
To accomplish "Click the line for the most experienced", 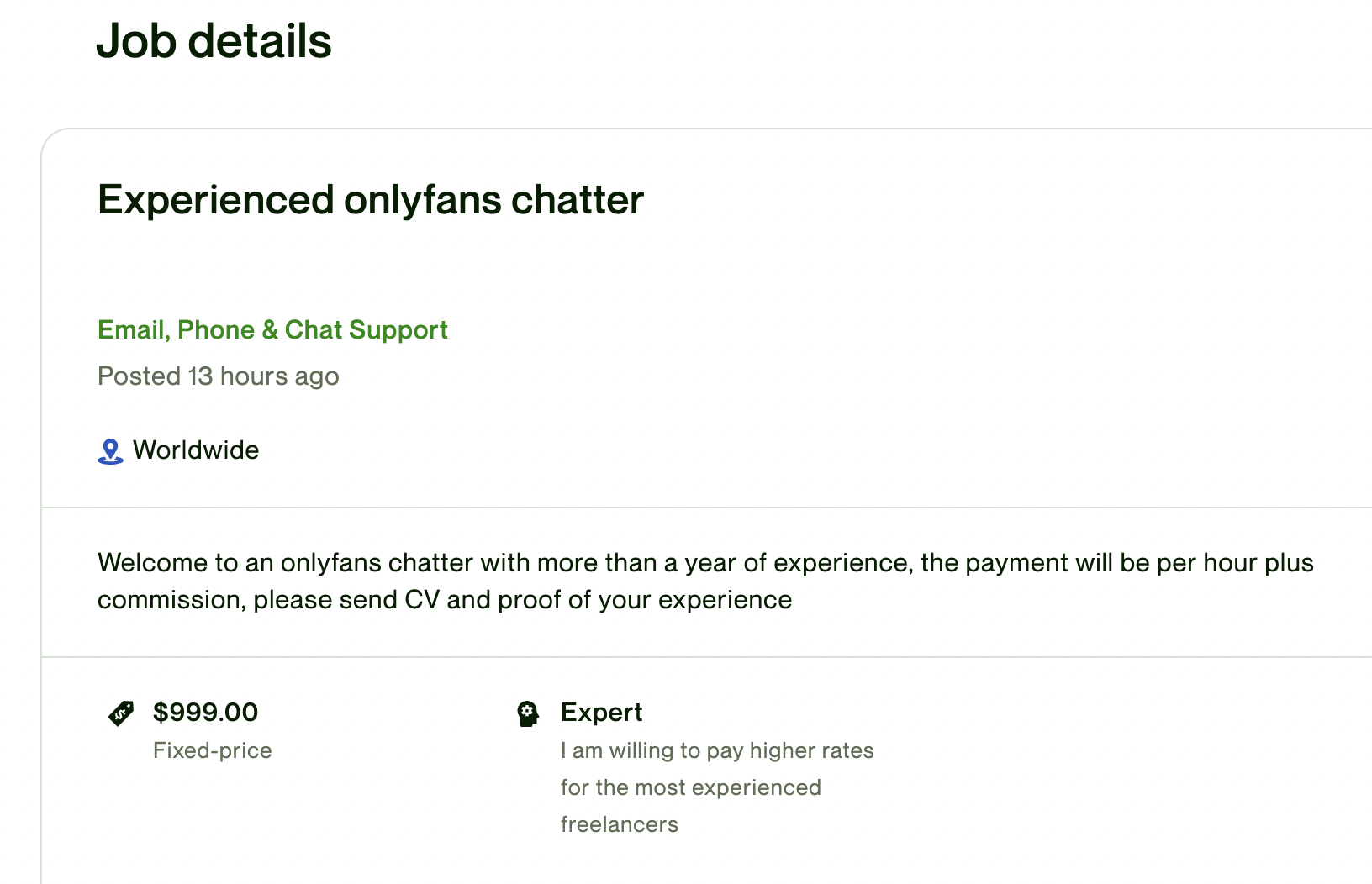I will pos(690,787).
